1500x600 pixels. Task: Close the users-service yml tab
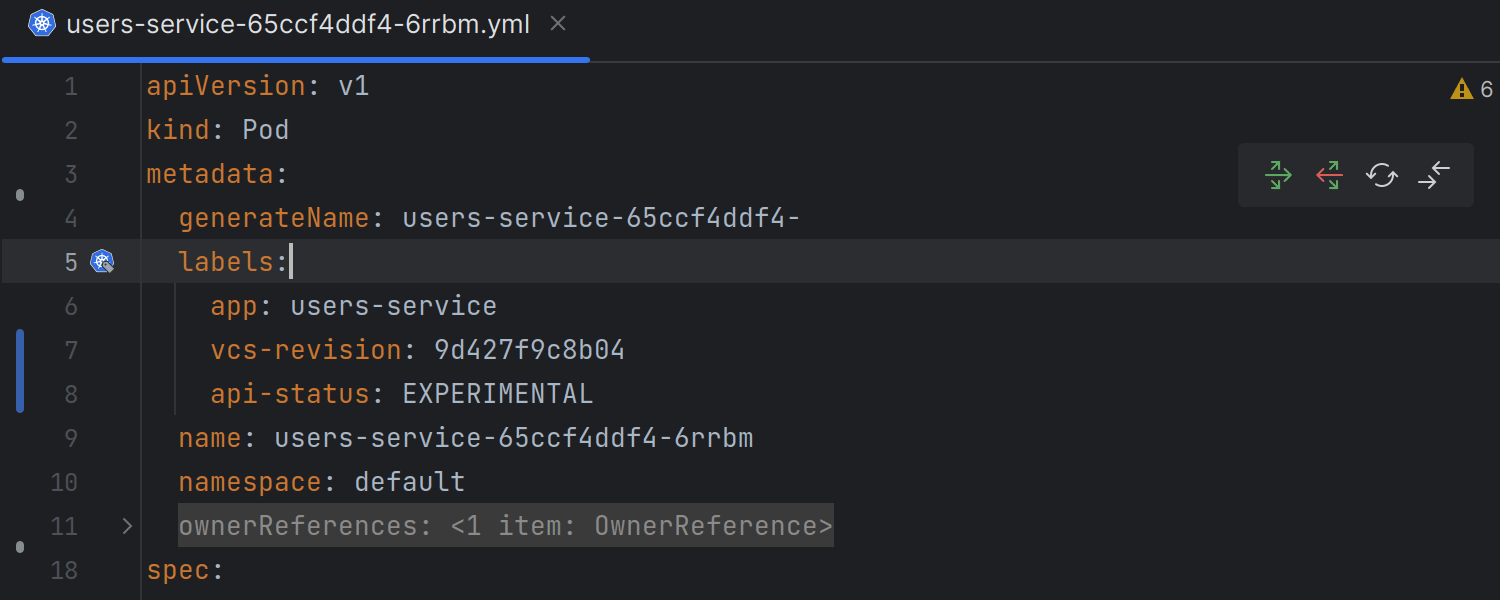[x=558, y=23]
